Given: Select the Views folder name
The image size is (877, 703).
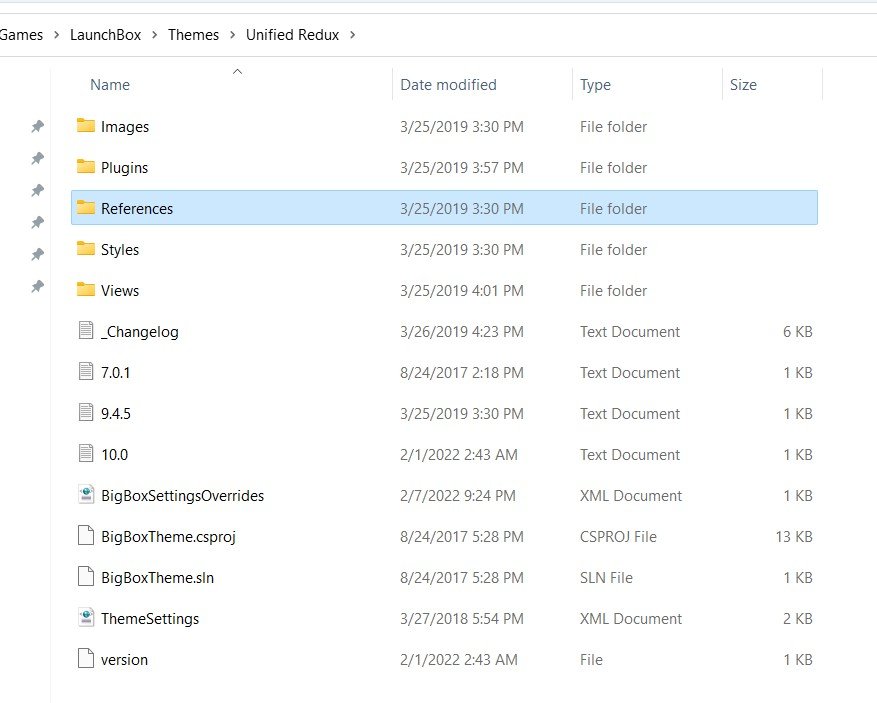Looking at the screenshot, I should (120, 291).
